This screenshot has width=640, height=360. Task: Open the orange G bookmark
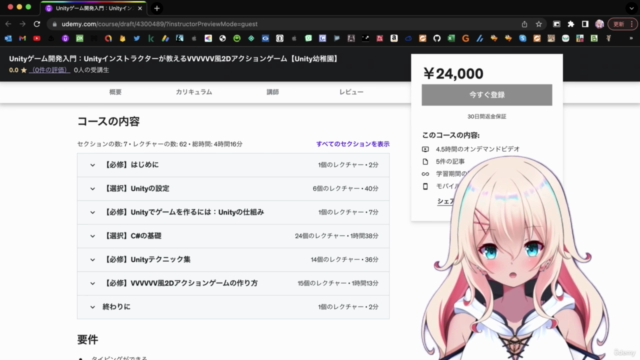[x=465, y=38]
